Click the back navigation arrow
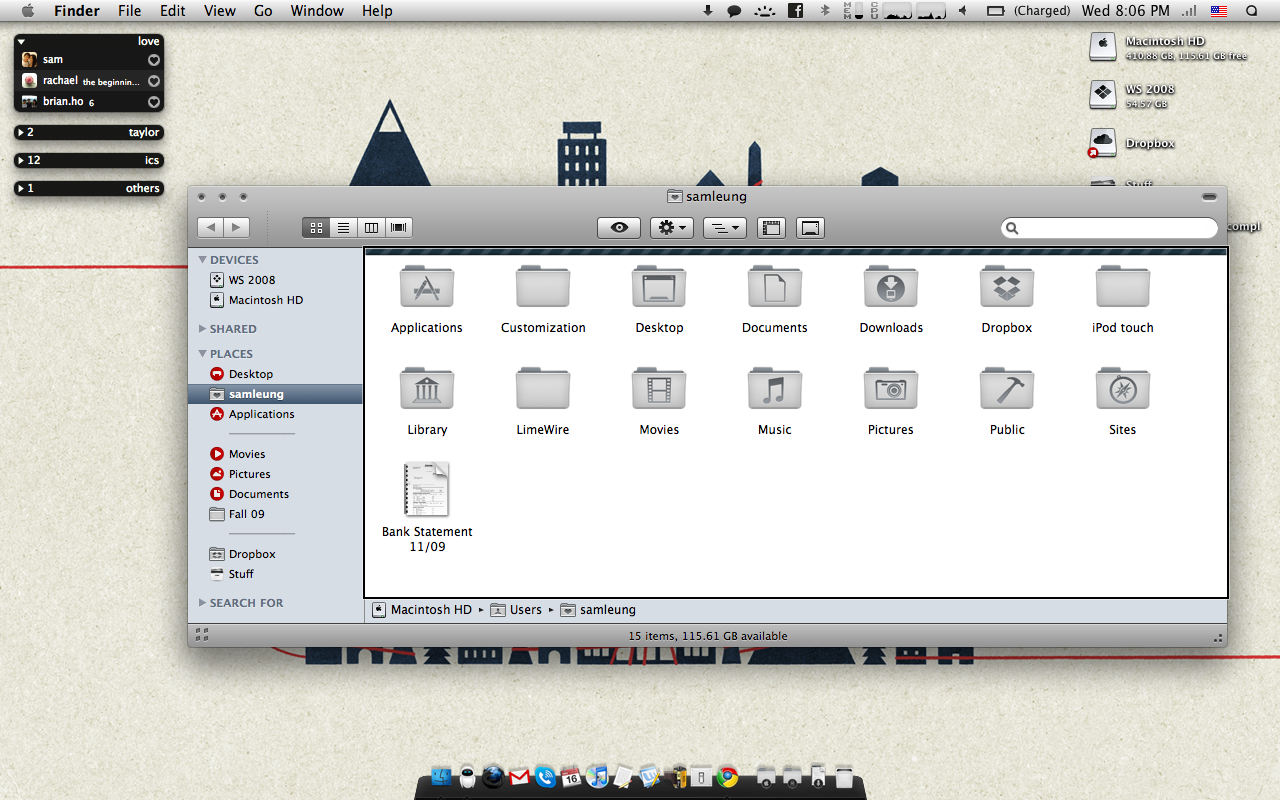1280x800 pixels. [x=210, y=227]
